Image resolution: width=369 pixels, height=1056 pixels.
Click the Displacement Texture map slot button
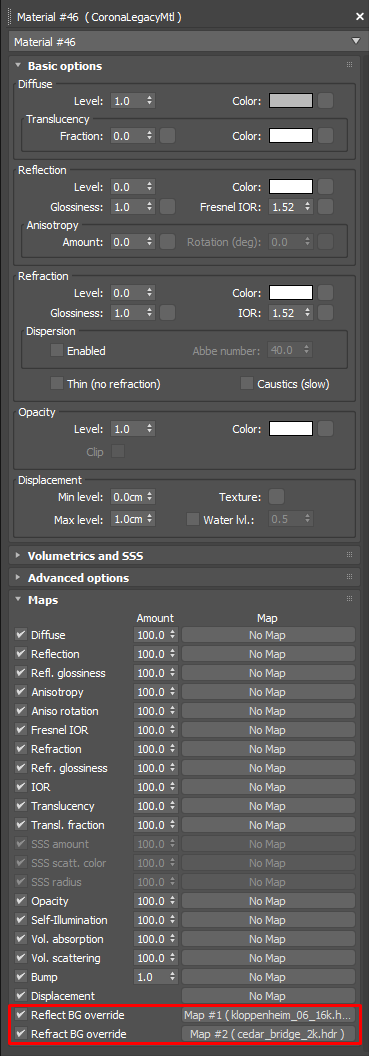[x=277, y=497]
